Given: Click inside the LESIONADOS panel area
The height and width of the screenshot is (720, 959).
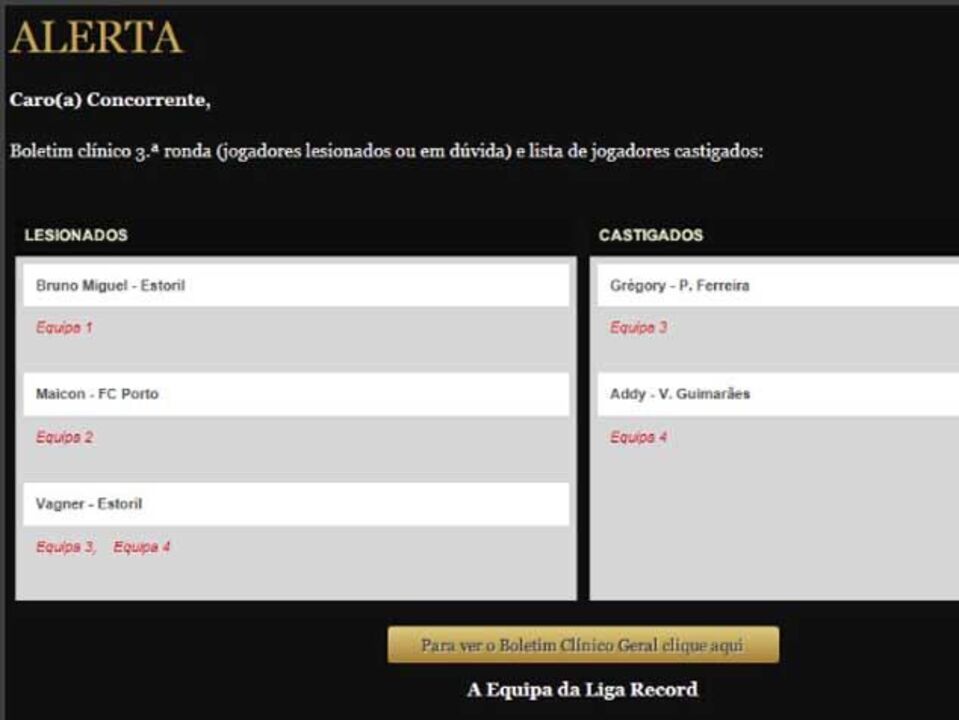Looking at the screenshot, I should pyautogui.click(x=295, y=580).
